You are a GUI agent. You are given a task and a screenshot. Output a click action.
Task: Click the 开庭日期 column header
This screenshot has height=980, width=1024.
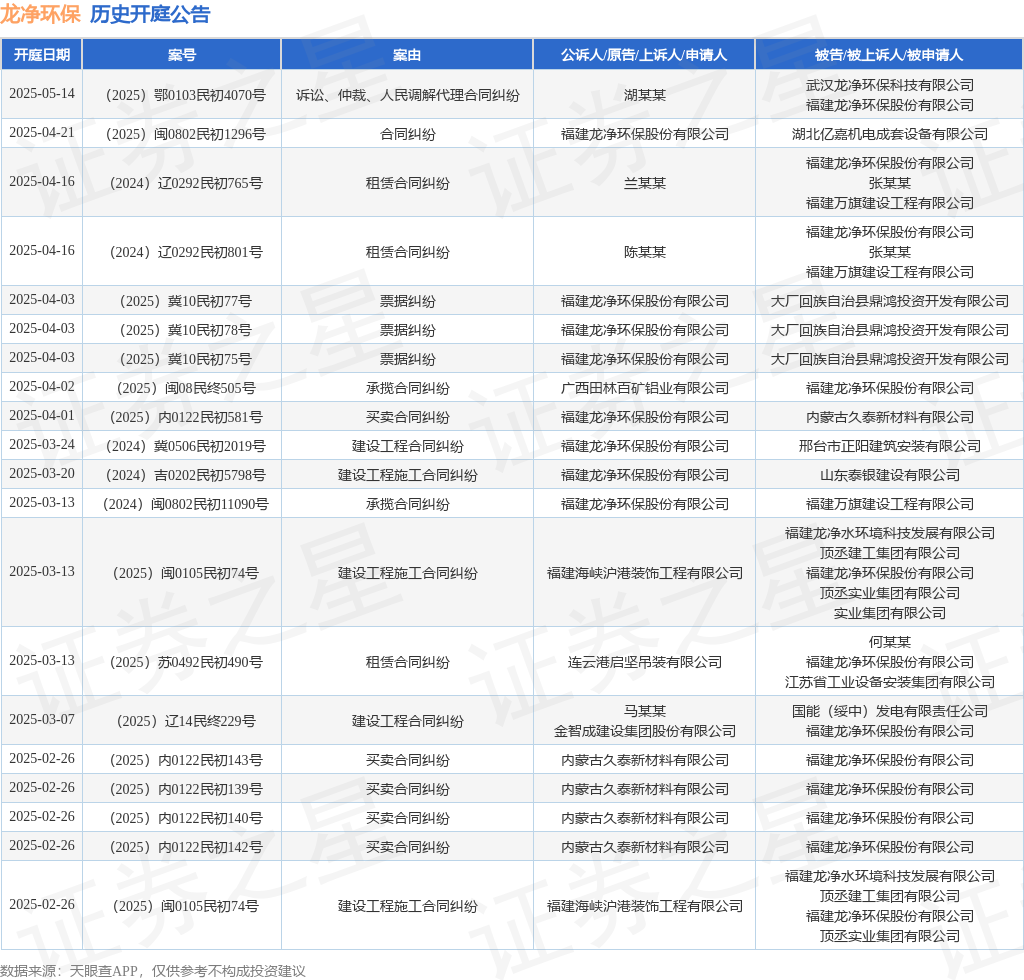coord(42,55)
